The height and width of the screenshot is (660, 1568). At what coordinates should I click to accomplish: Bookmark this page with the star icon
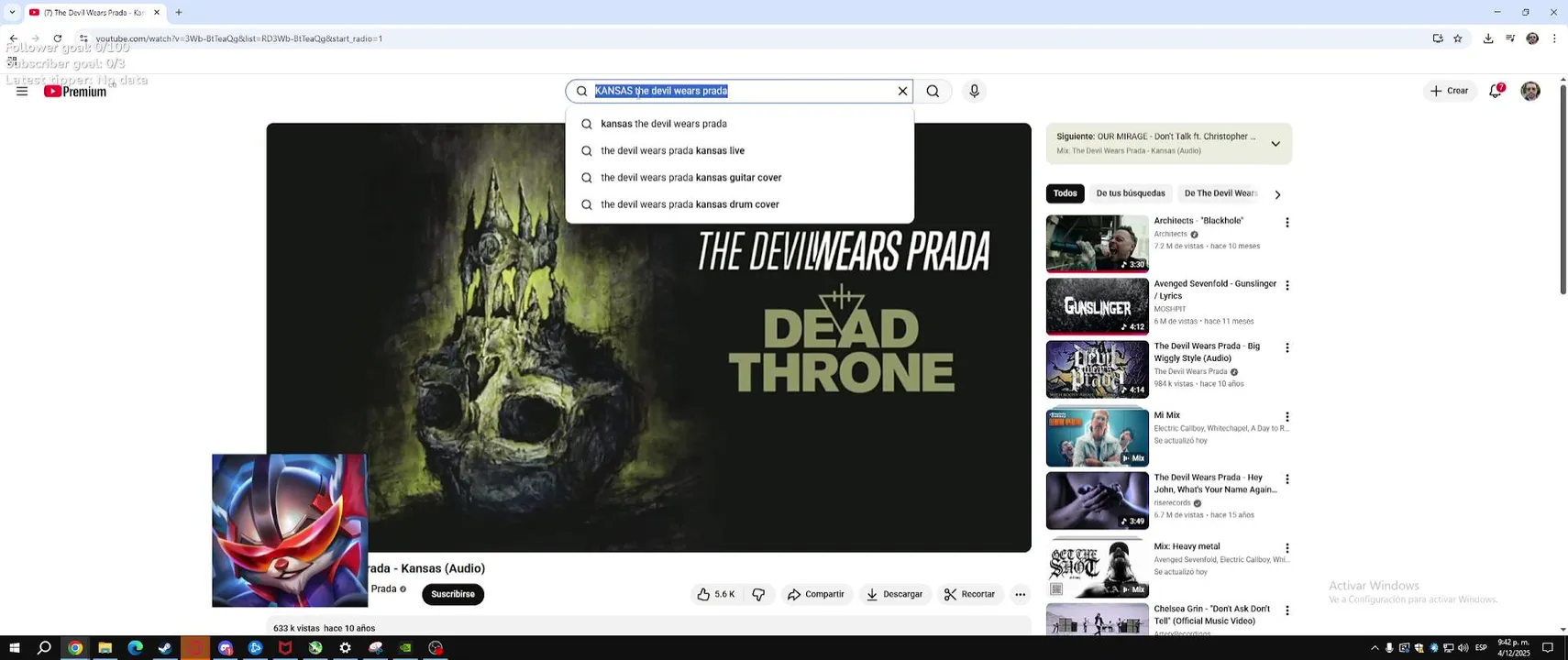click(x=1458, y=38)
